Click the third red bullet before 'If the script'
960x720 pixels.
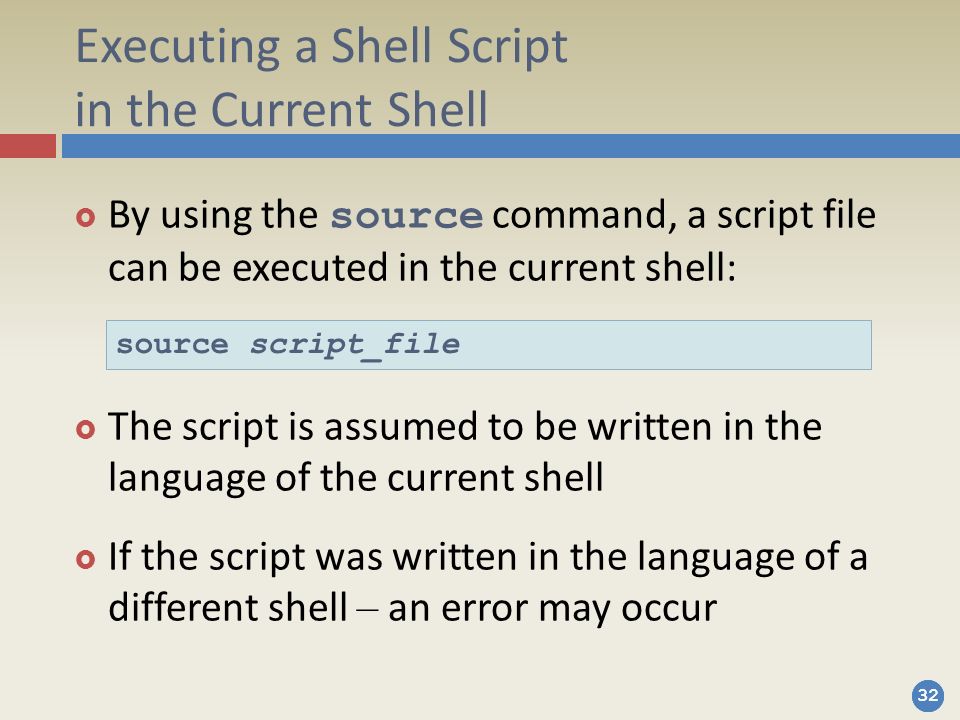86,558
